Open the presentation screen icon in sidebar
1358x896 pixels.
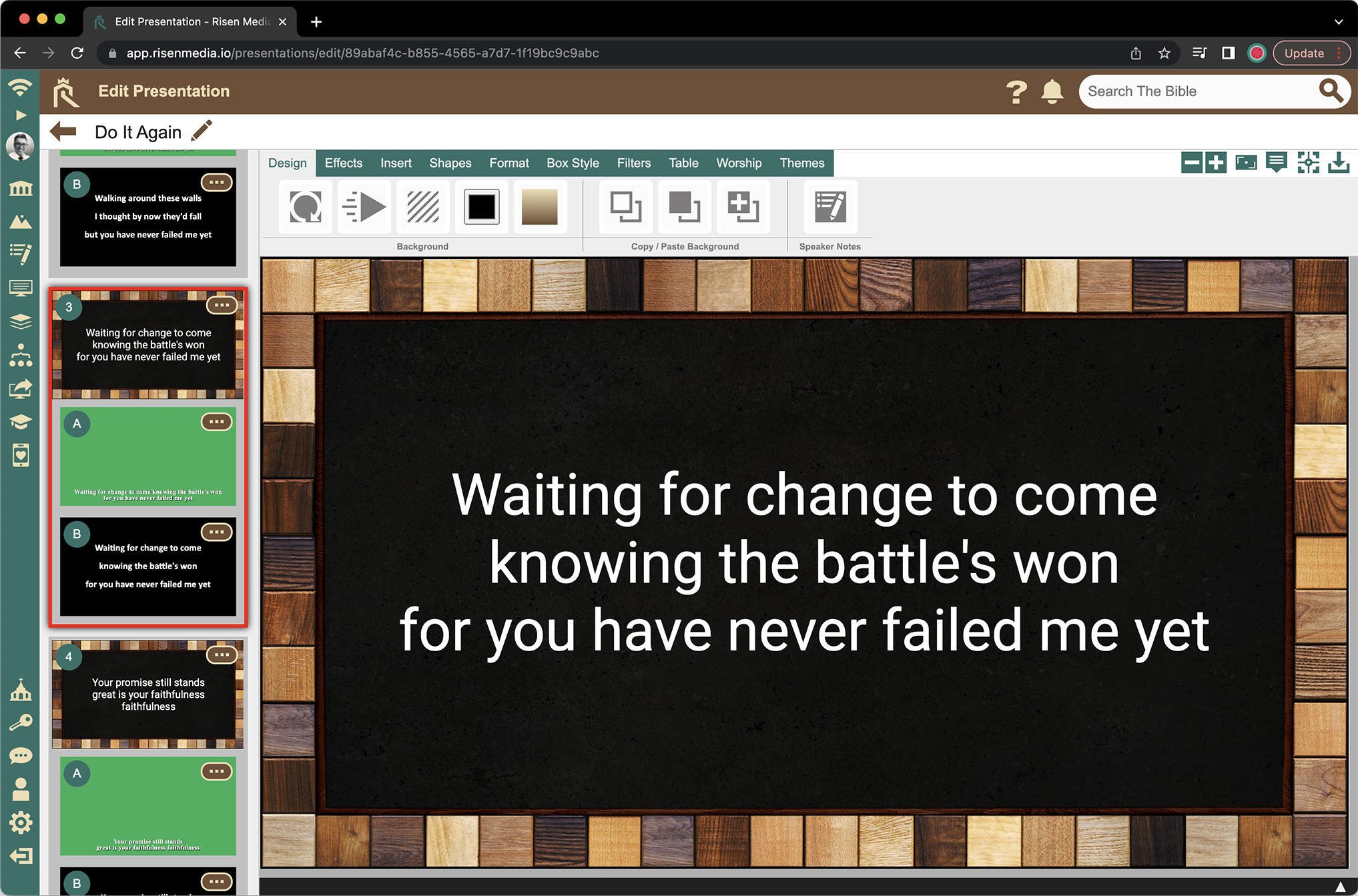point(21,289)
